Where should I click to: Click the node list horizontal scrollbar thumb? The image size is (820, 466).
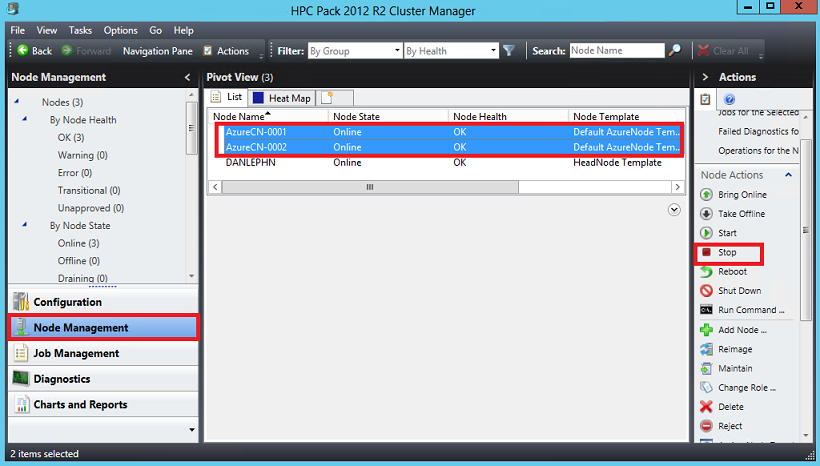point(370,187)
